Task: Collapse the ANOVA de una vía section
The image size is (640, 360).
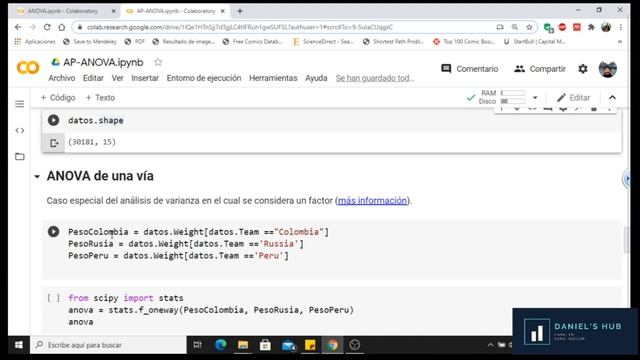Action: click(37, 177)
